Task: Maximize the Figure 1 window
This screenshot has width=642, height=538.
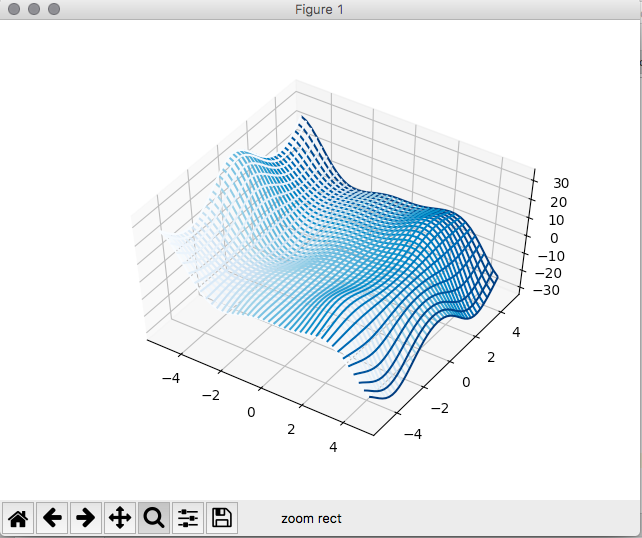Action: tap(54, 9)
